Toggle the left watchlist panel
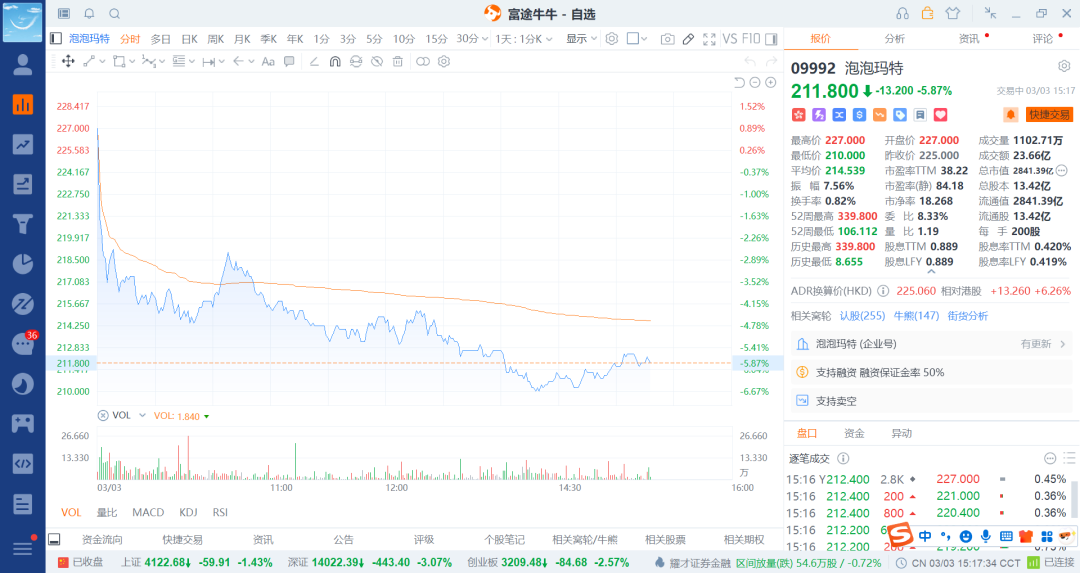This screenshot has height=573, width=1080. (x=56, y=39)
